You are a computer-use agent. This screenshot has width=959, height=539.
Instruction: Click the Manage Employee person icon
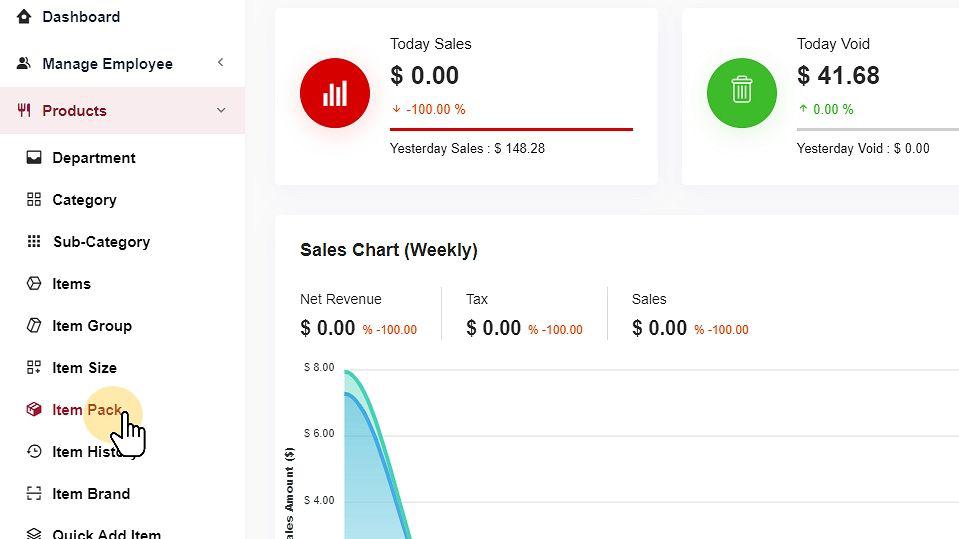pos(24,64)
